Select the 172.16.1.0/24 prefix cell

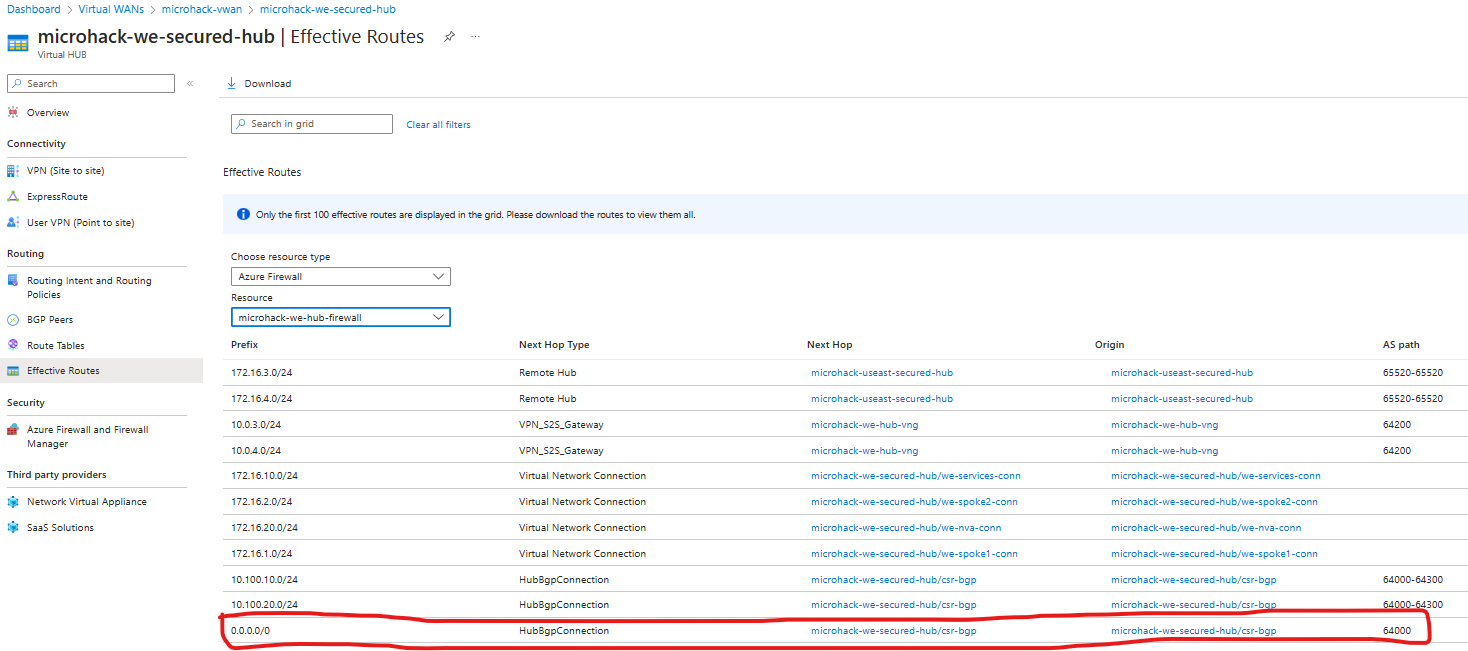point(261,554)
